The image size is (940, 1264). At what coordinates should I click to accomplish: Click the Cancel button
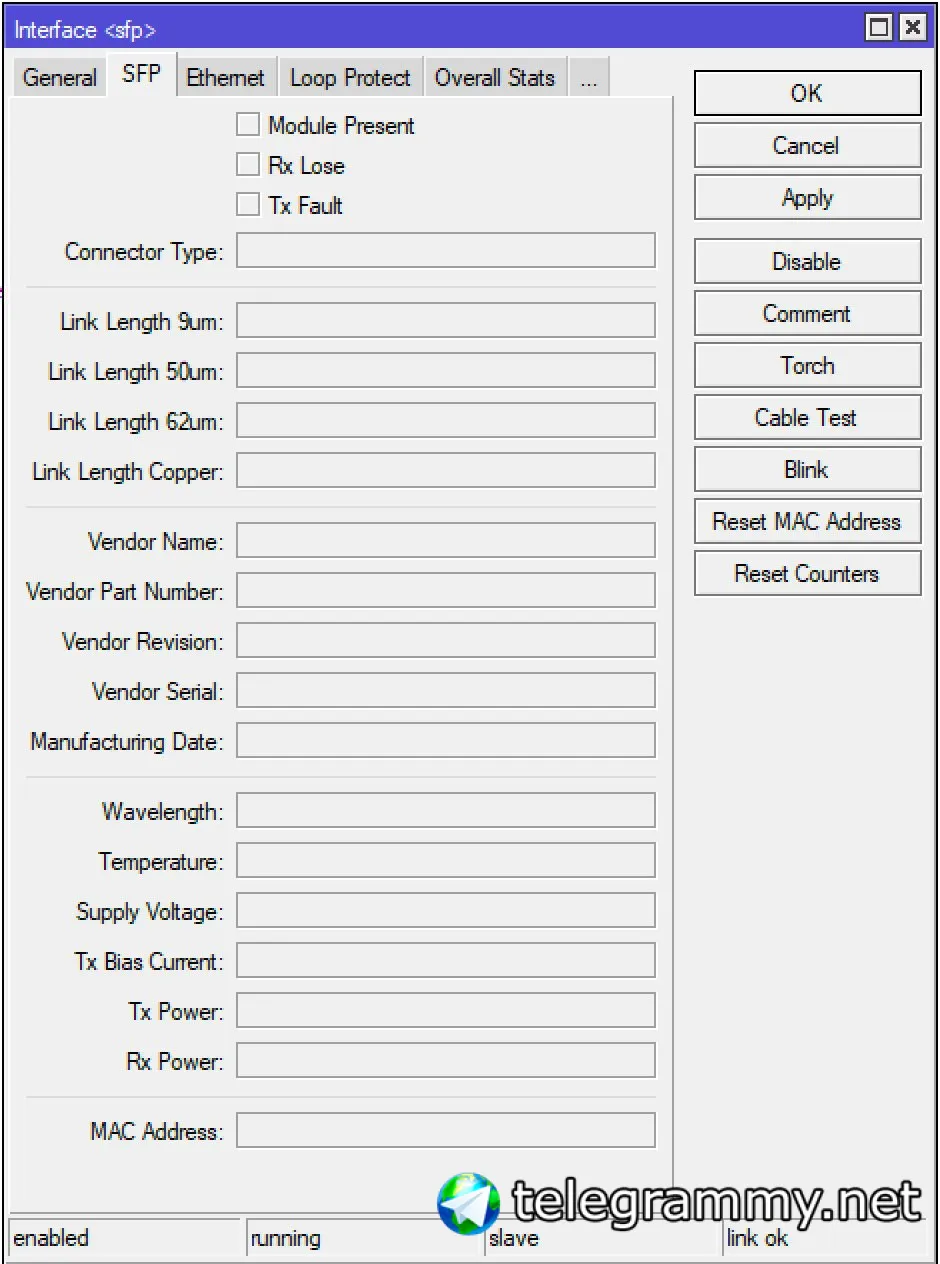coord(807,145)
